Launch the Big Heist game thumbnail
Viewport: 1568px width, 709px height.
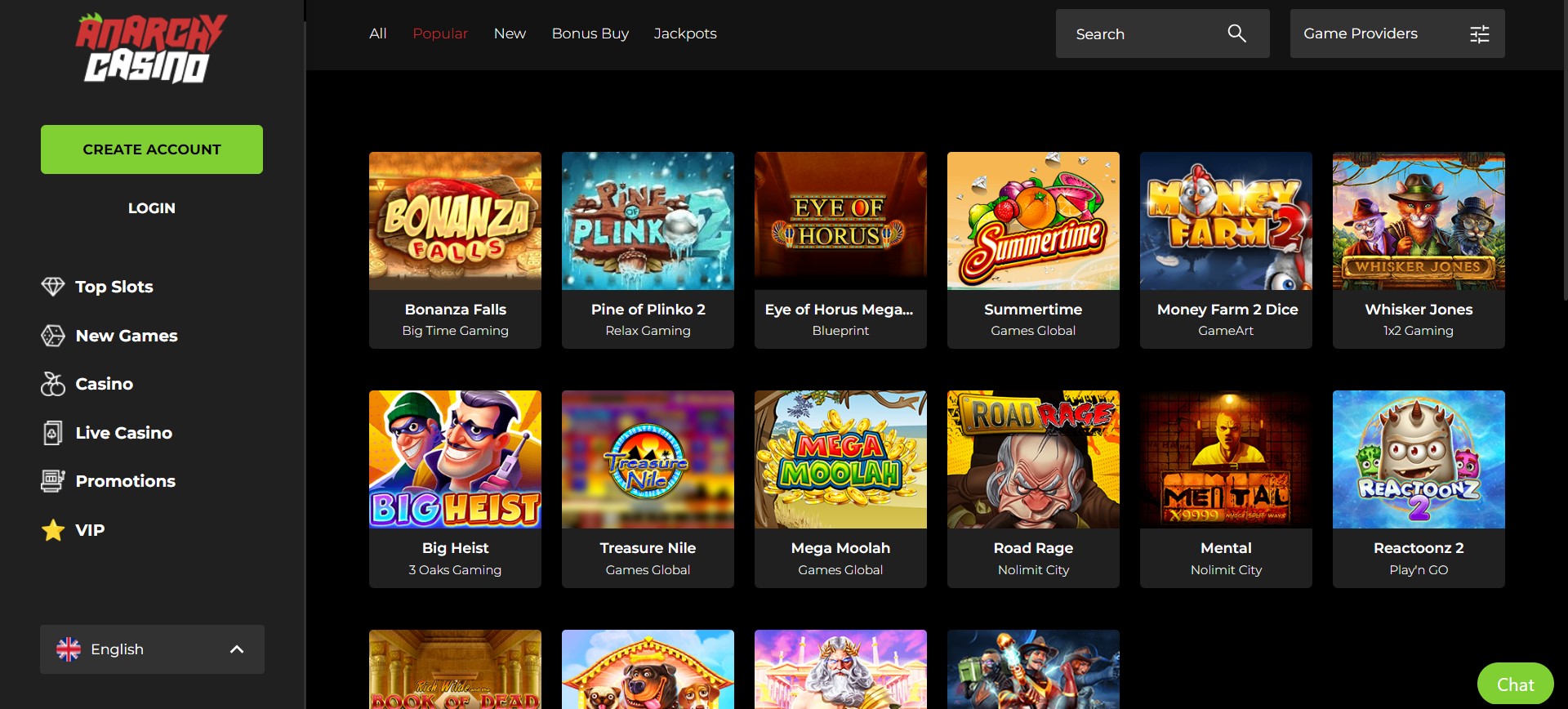(x=455, y=459)
